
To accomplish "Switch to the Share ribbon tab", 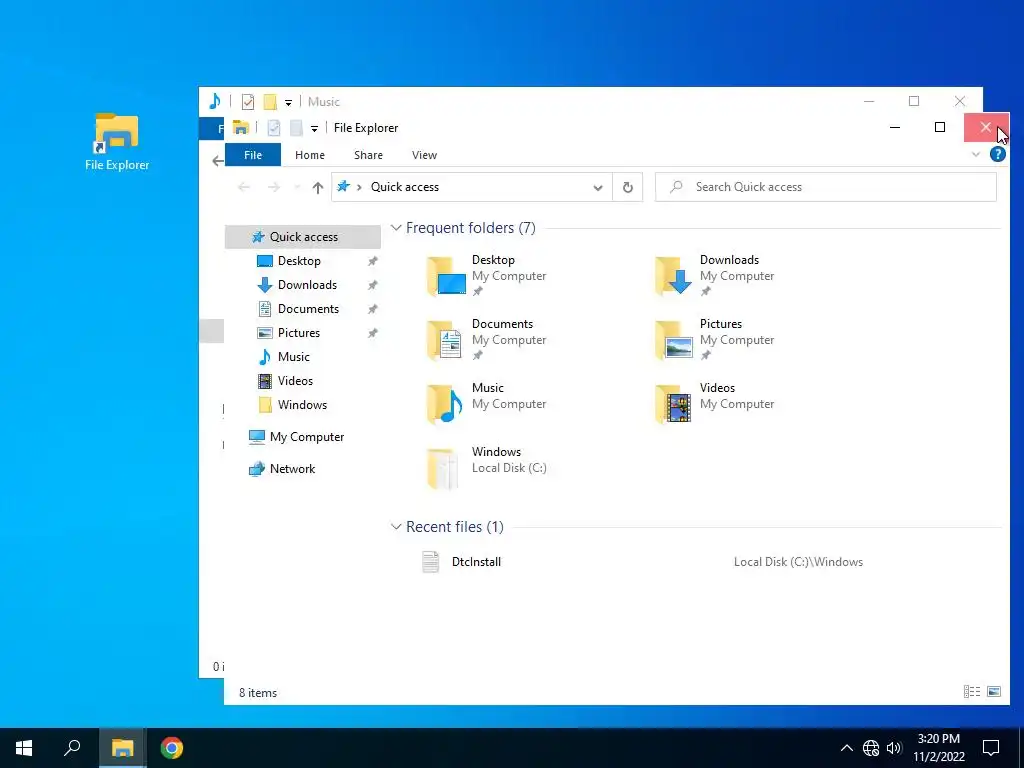I will click(368, 155).
